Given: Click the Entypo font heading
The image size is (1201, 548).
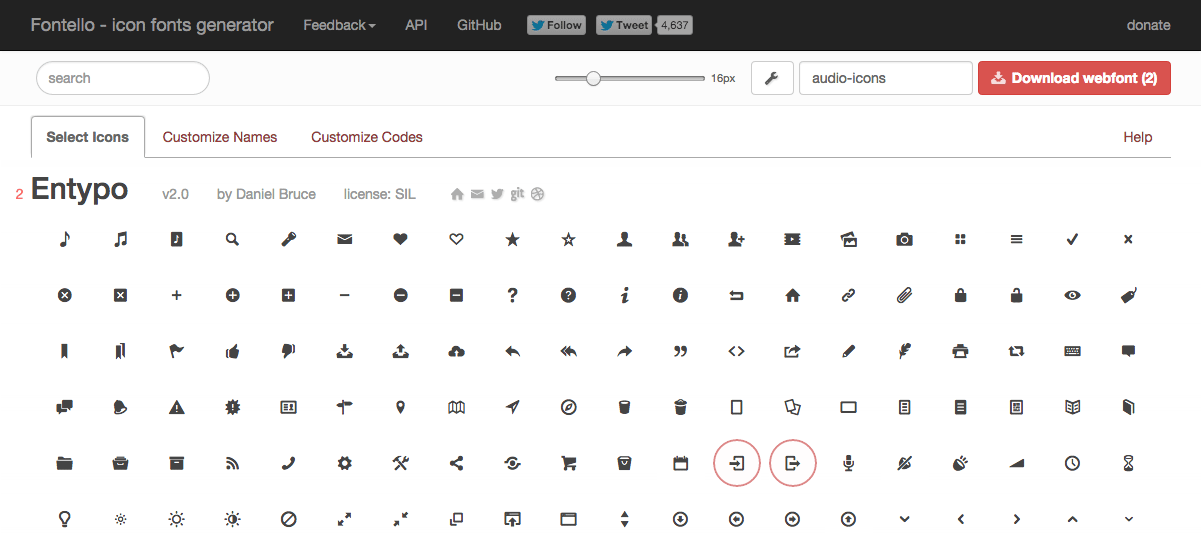Looking at the screenshot, I should point(80,189).
